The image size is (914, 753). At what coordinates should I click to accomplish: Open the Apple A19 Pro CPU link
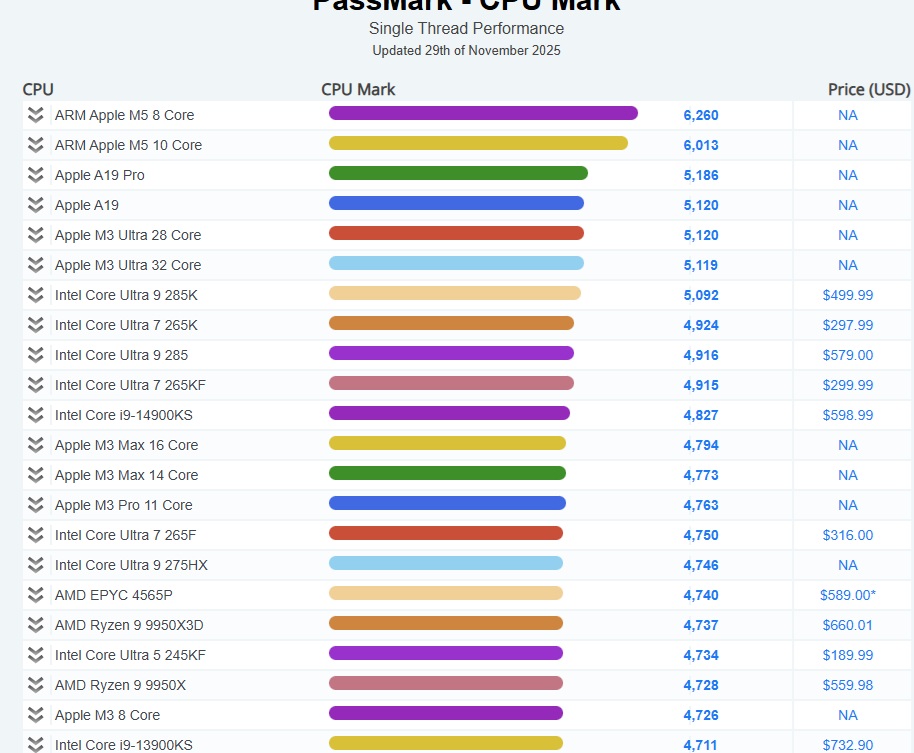point(100,175)
